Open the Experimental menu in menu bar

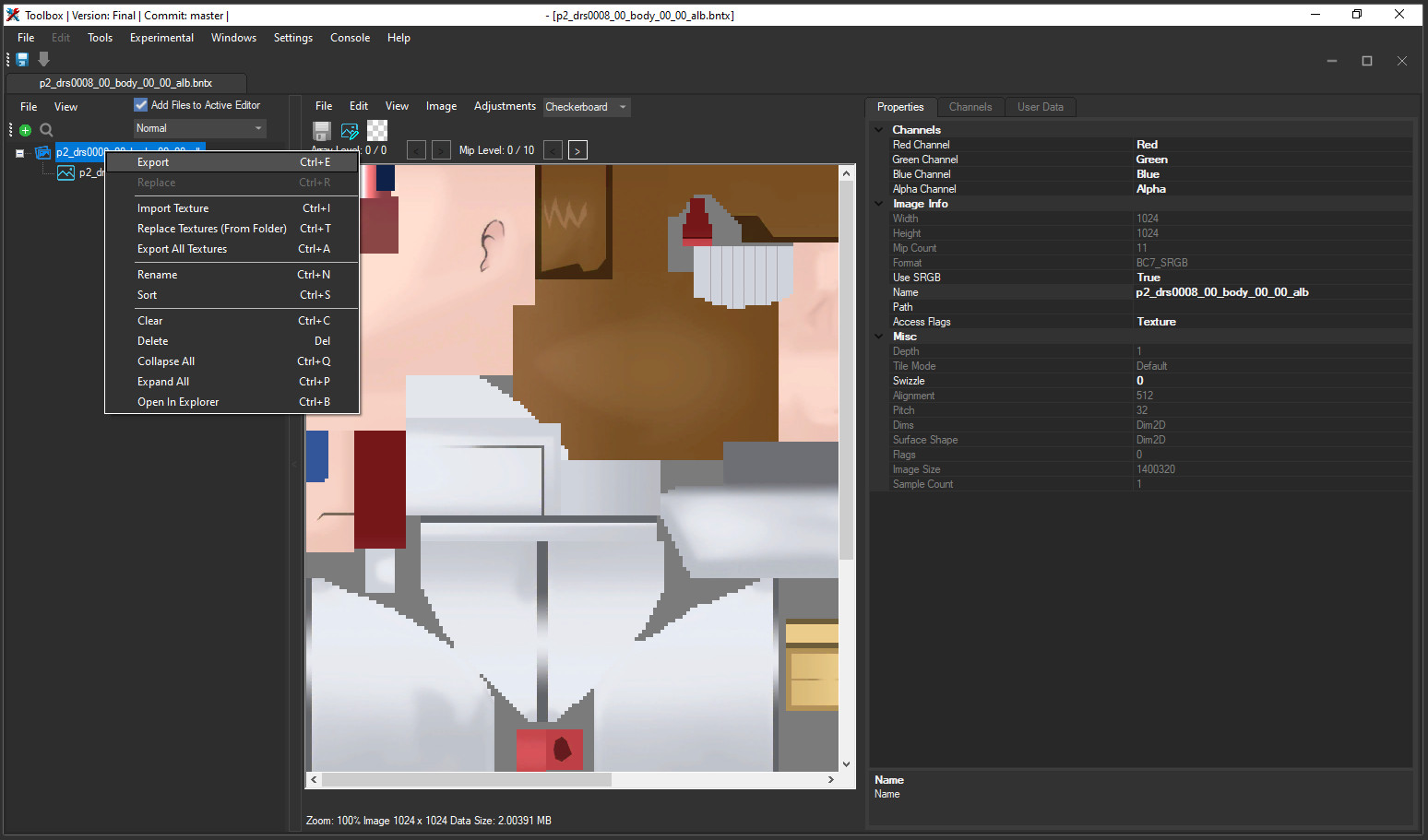pos(161,38)
